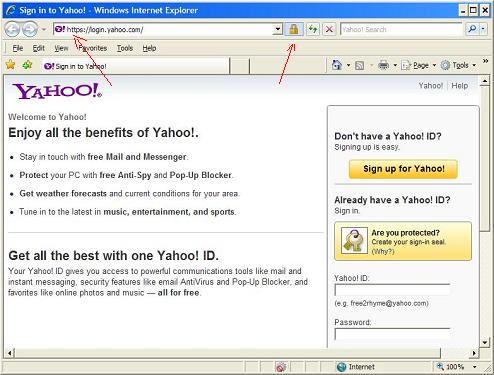Click the (Why?) link

point(383,251)
